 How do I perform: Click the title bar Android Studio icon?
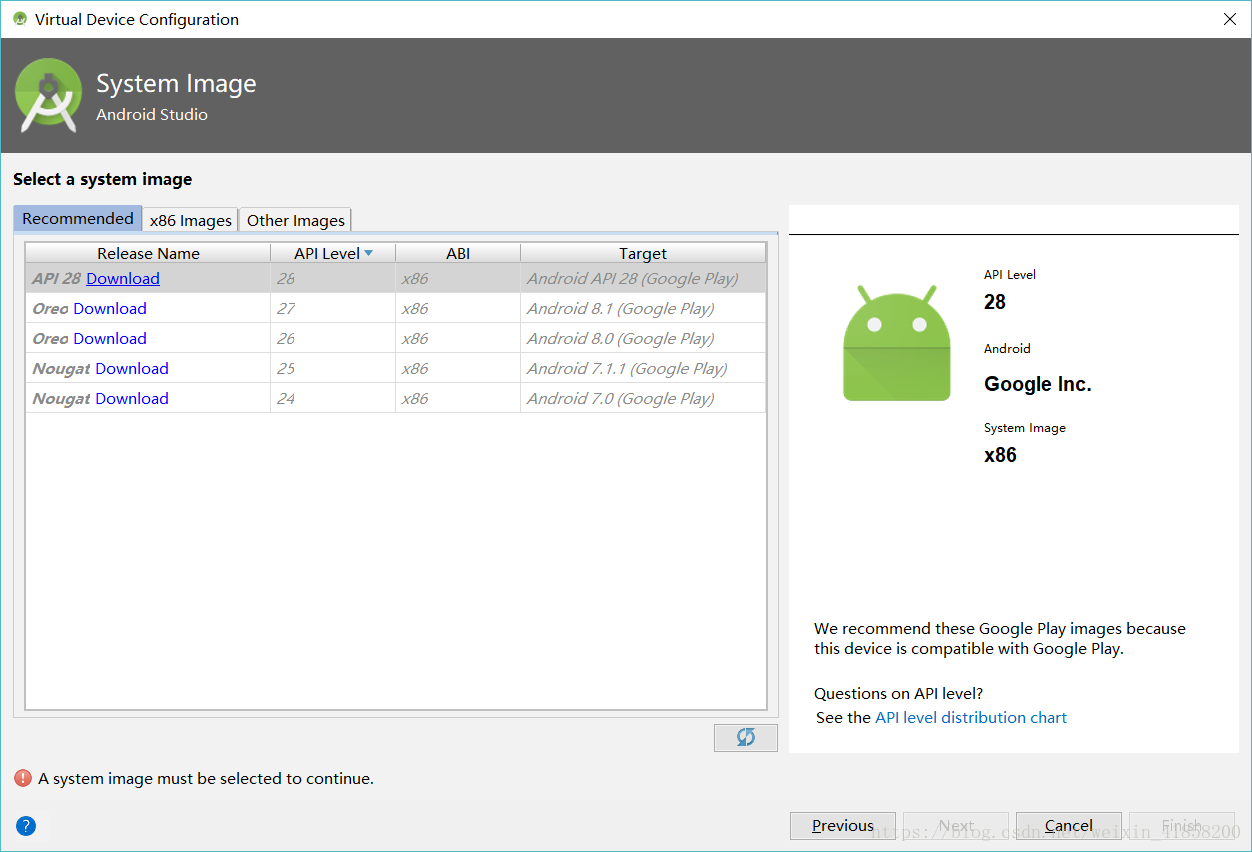click(x=19, y=19)
